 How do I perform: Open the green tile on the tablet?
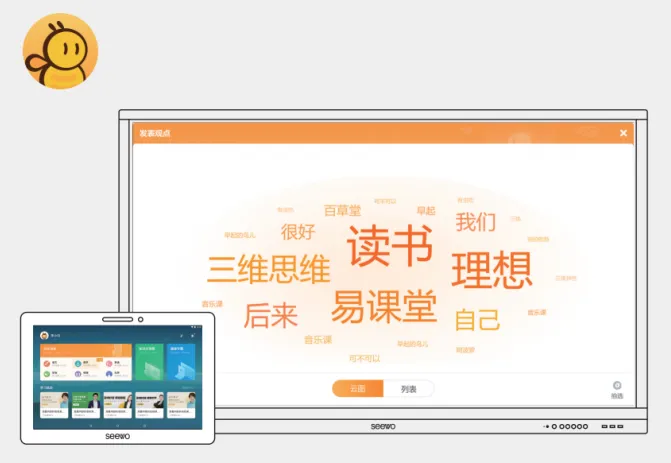click(149, 362)
